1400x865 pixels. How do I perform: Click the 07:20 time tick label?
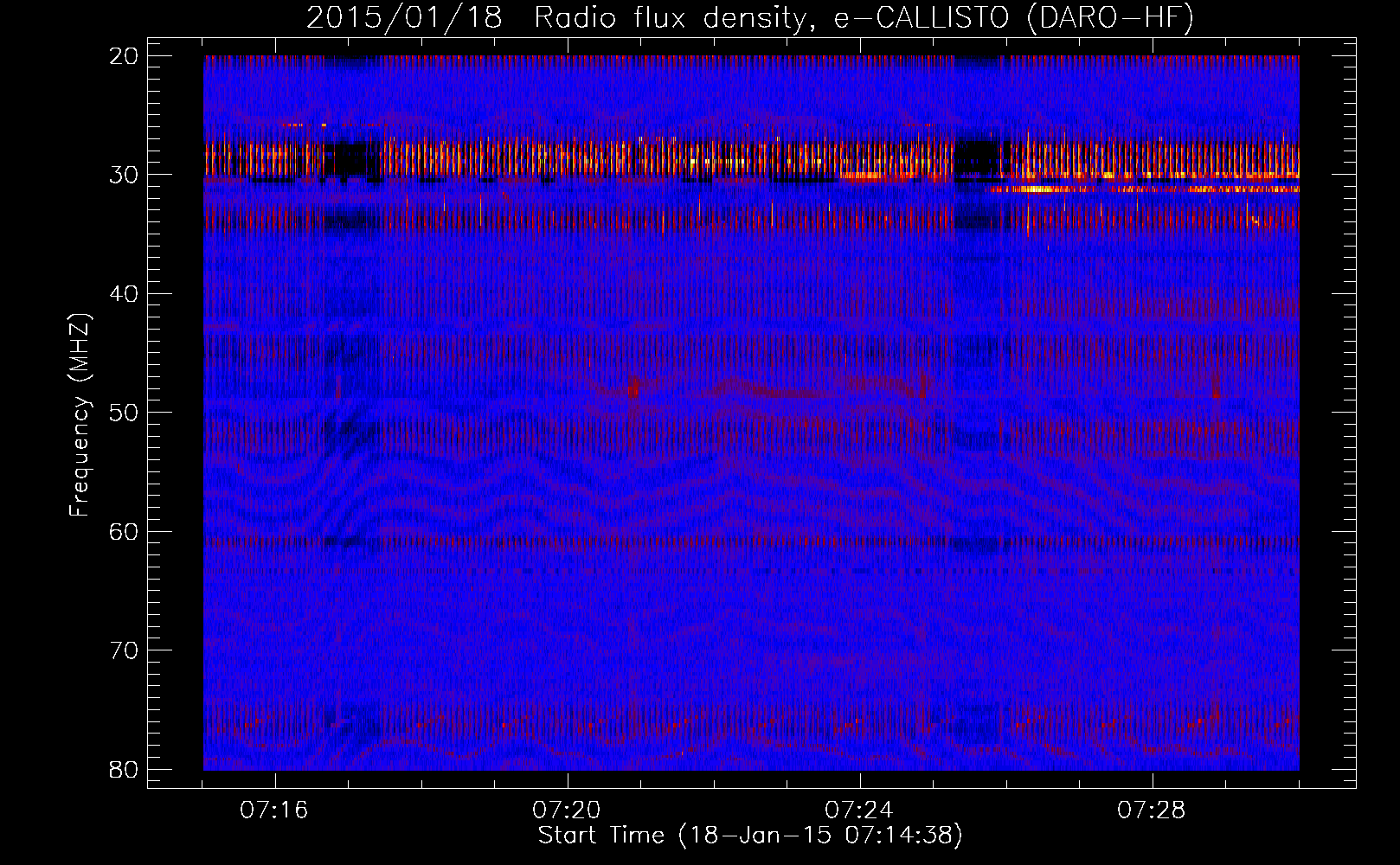[x=567, y=811]
